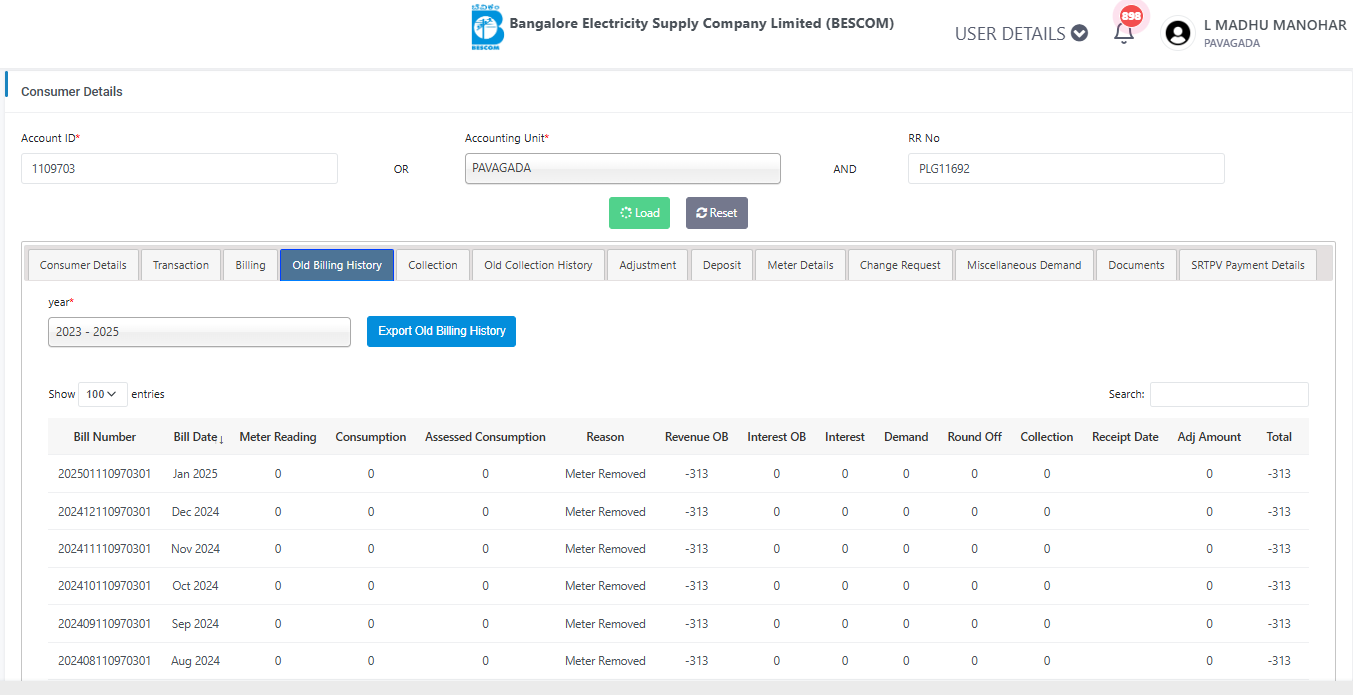Click bill number 202501110970301
This screenshot has height=695, width=1353.
click(x=104, y=474)
